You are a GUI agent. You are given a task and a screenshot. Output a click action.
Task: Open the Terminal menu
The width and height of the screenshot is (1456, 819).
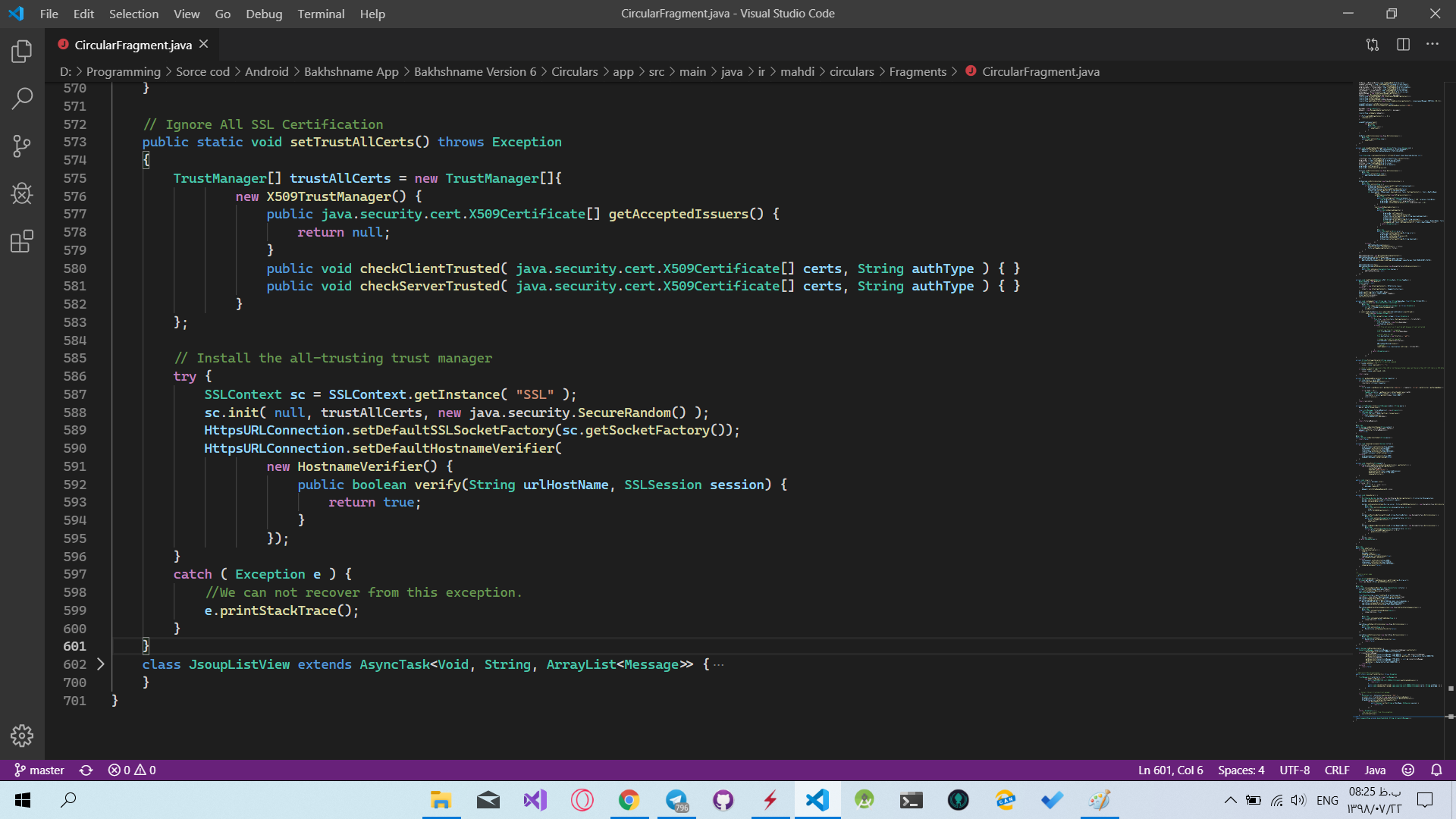(321, 14)
